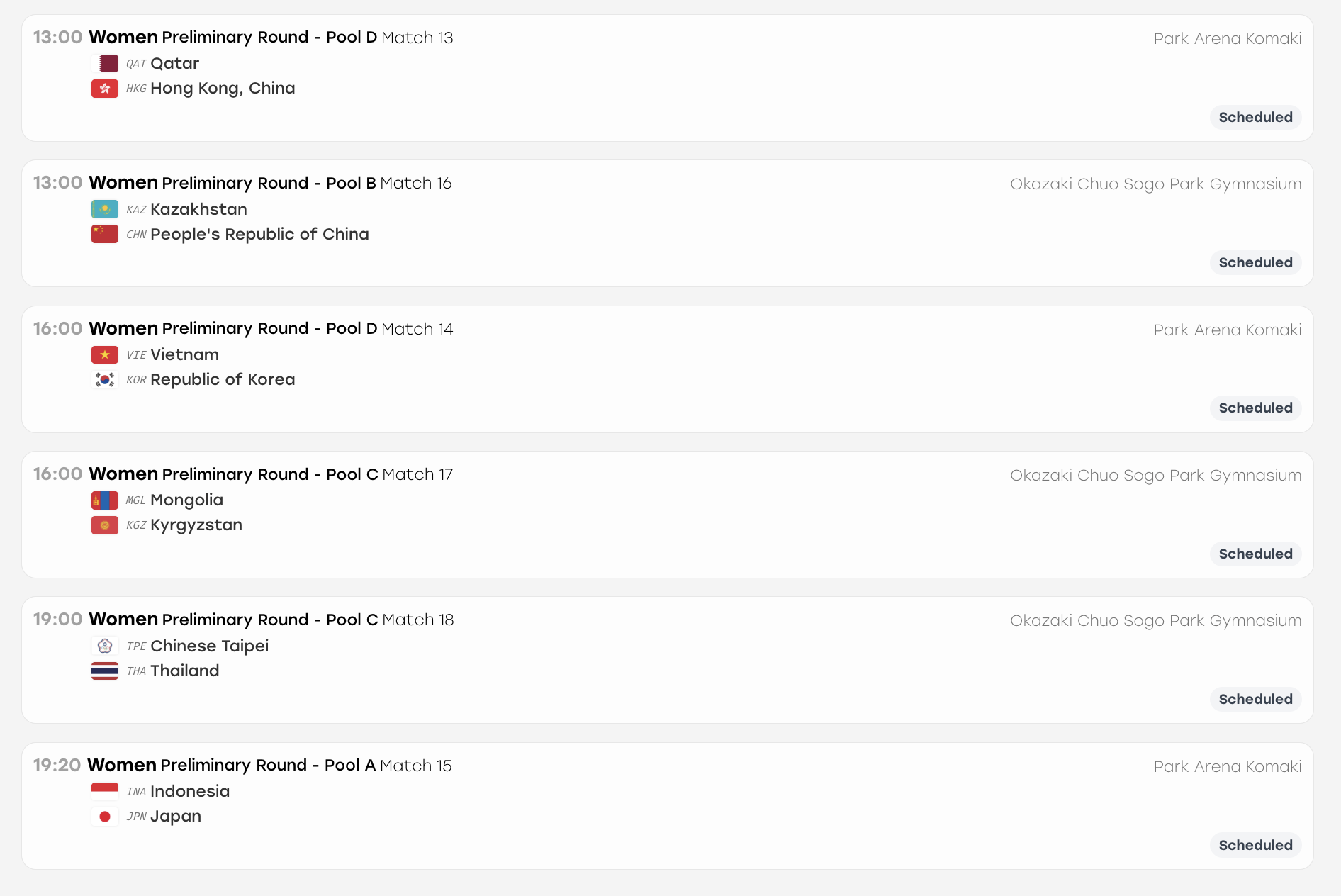Click the Vietnam flag icon
The width and height of the screenshot is (1341, 896).
coord(105,354)
